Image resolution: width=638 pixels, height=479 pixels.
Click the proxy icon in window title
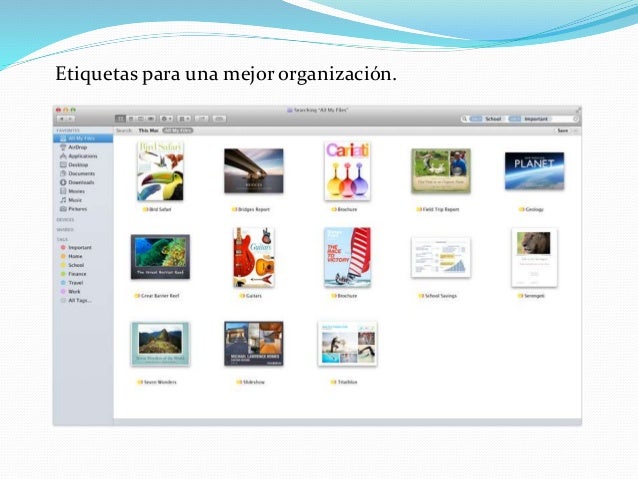290,110
